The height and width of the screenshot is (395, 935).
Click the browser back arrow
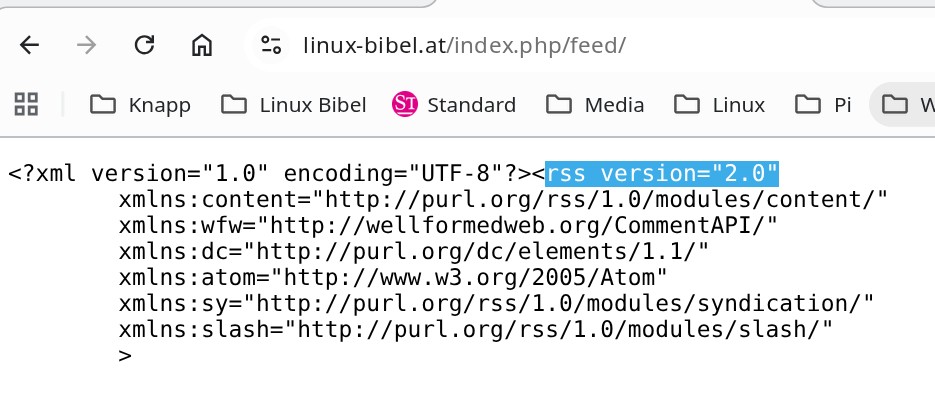tap(29, 45)
